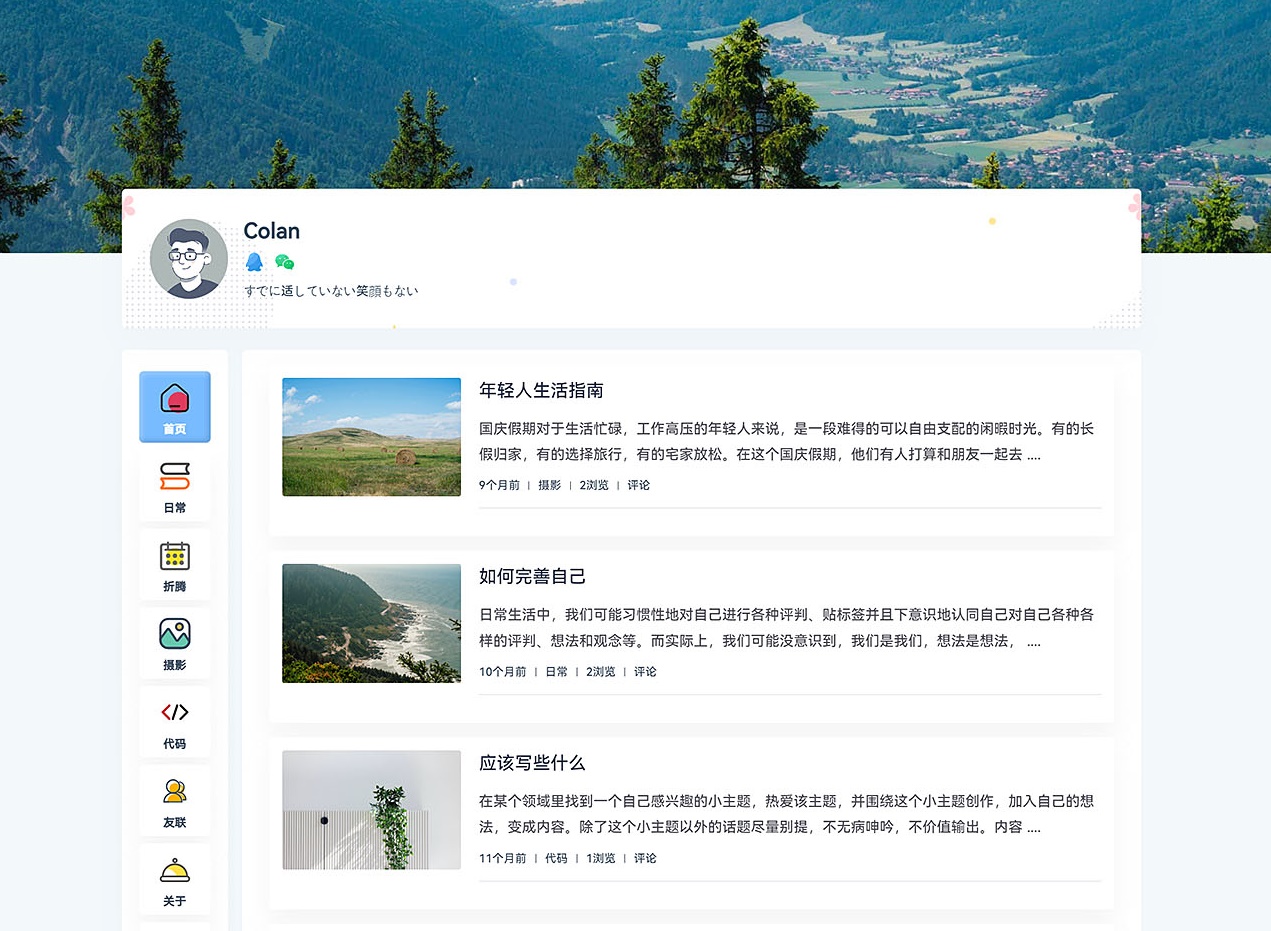Click the Colan blog name heading
The width and height of the screenshot is (1271, 931).
coord(272,231)
